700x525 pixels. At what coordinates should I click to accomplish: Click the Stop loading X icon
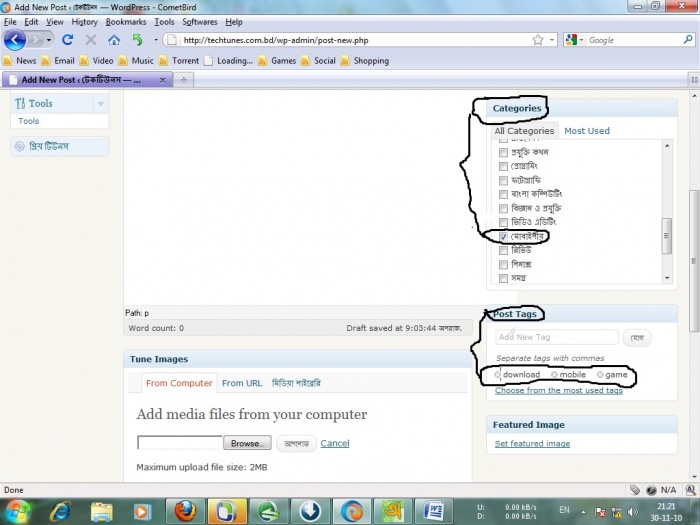91,40
